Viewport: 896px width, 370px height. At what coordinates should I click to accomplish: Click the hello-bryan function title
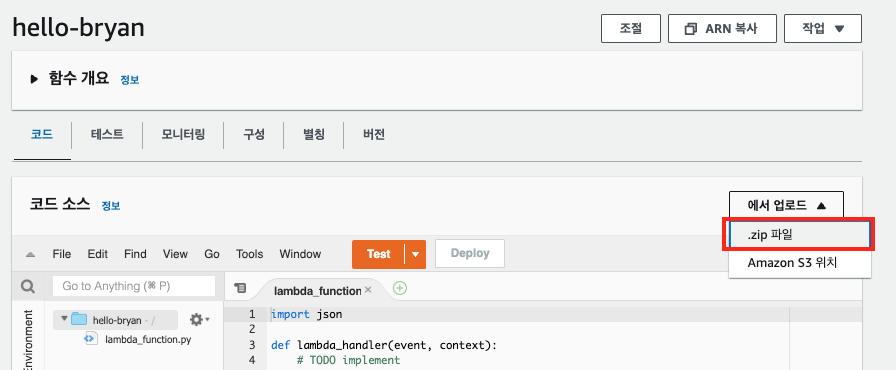pyautogui.click(x=78, y=27)
